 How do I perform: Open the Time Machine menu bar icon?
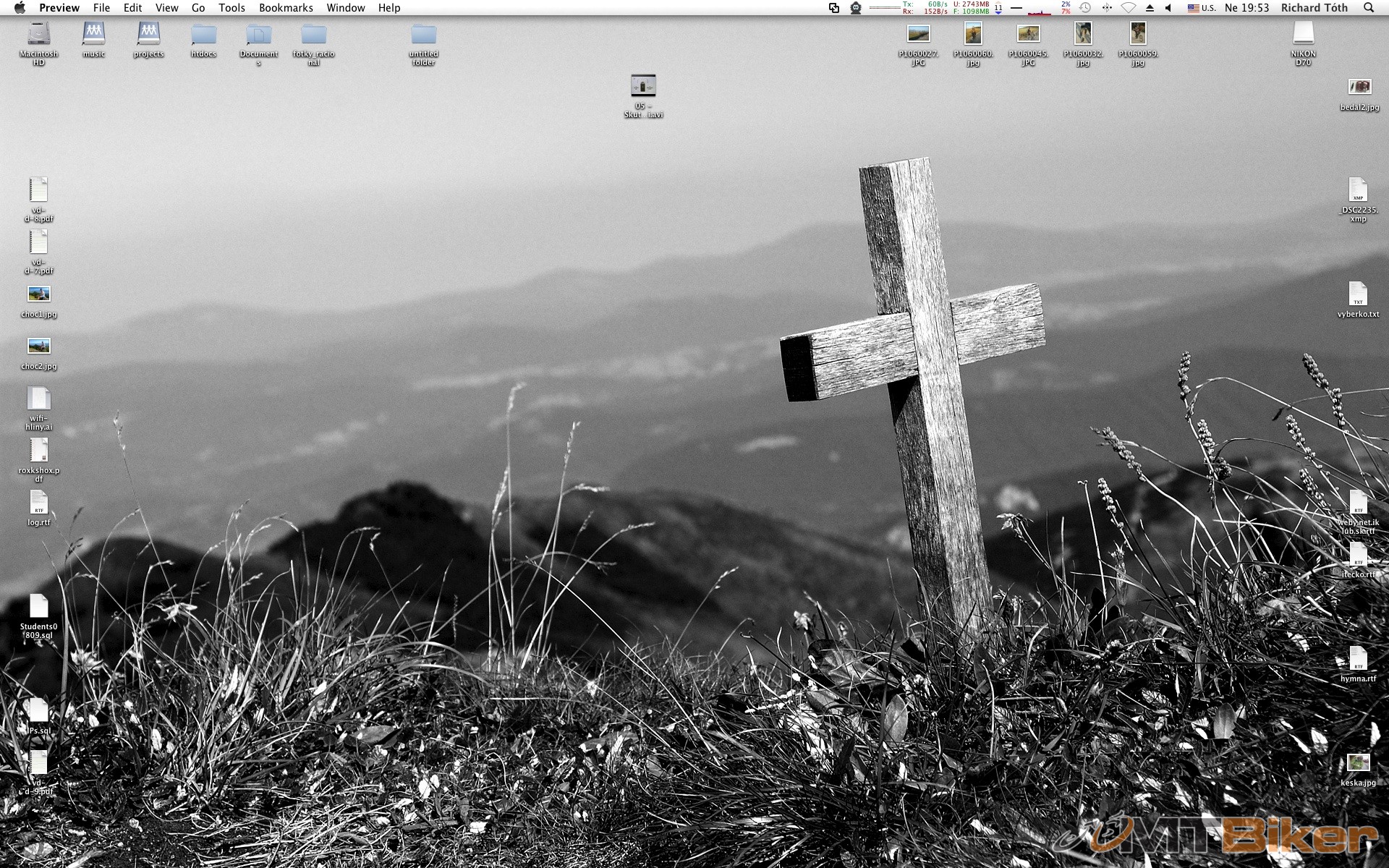[x=1085, y=8]
